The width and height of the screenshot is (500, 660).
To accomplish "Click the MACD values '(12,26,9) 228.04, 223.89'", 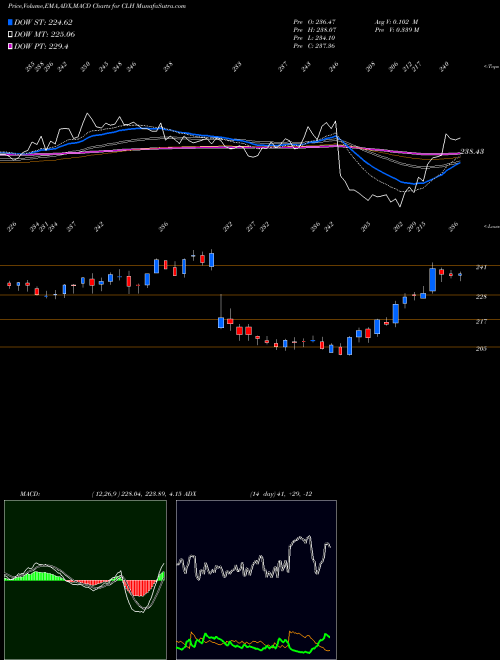I will [x=128, y=494].
